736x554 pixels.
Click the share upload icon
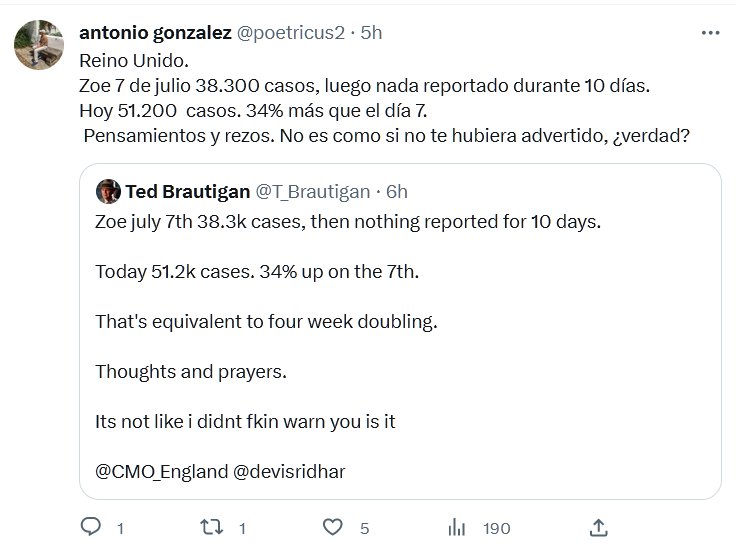598,527
